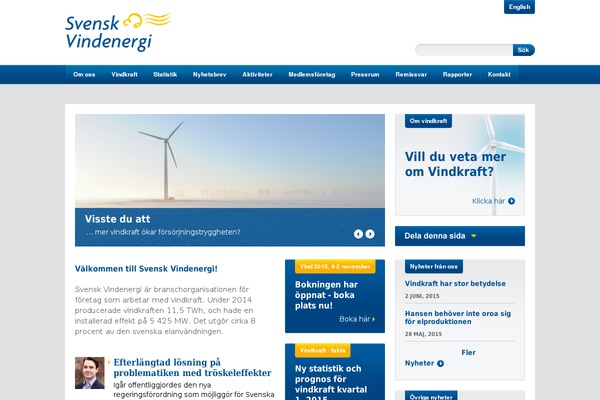Open Vindkraft har stor betydelse news item
Screen dimensions: 600x400
click(x=455, y=284)
